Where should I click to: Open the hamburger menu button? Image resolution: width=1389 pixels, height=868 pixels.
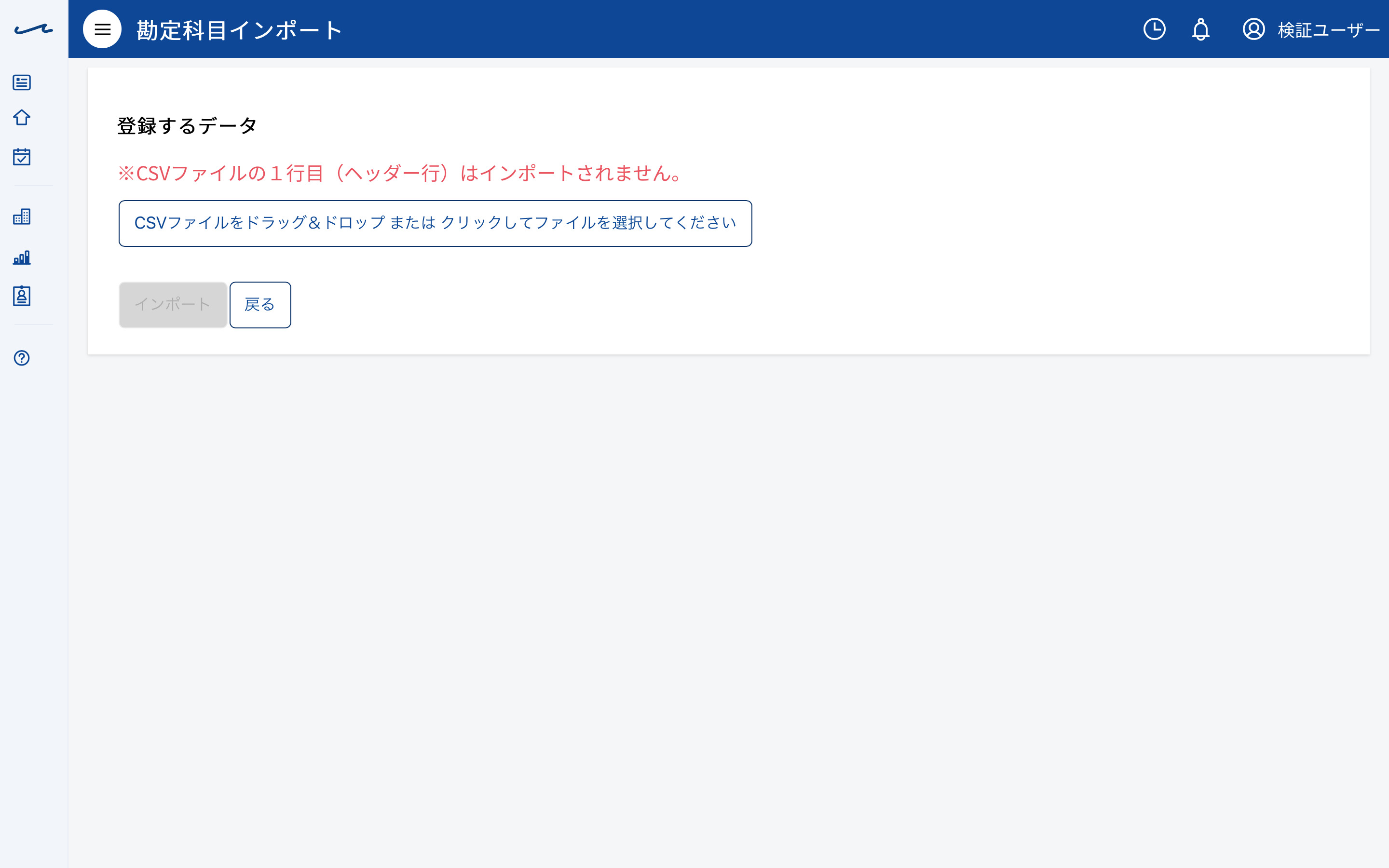[102, 29]
